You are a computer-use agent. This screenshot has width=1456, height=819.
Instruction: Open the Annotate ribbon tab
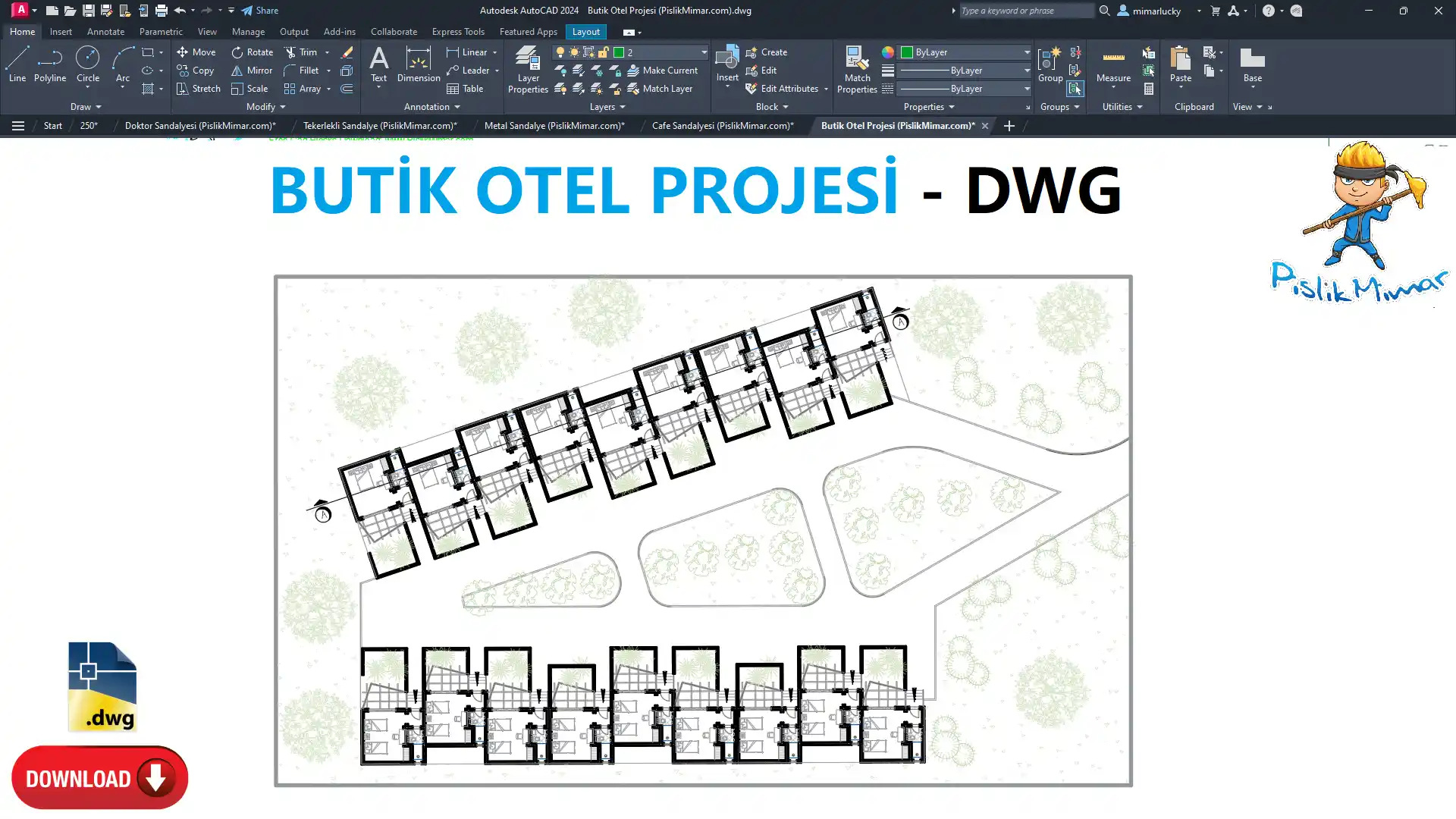tap(105, 32)
